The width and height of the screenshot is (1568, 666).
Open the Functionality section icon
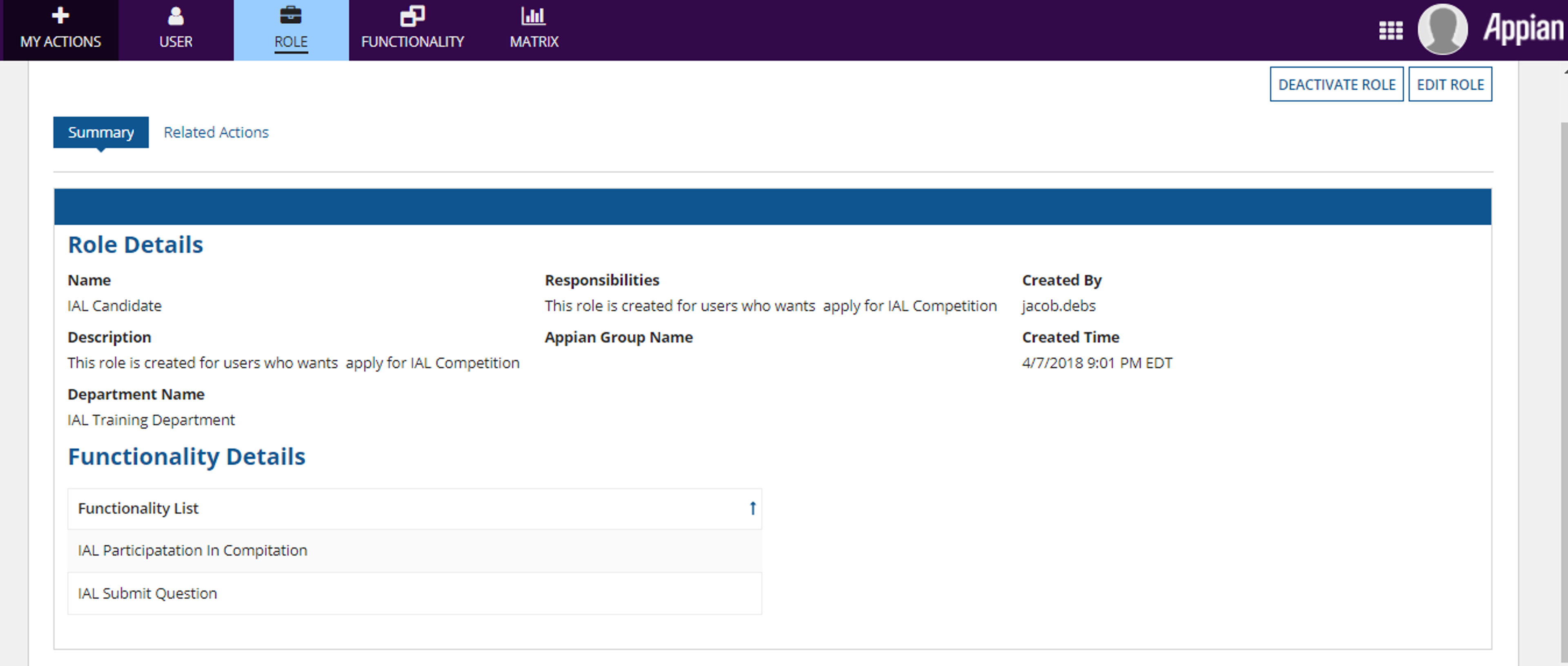coord(412,16)
